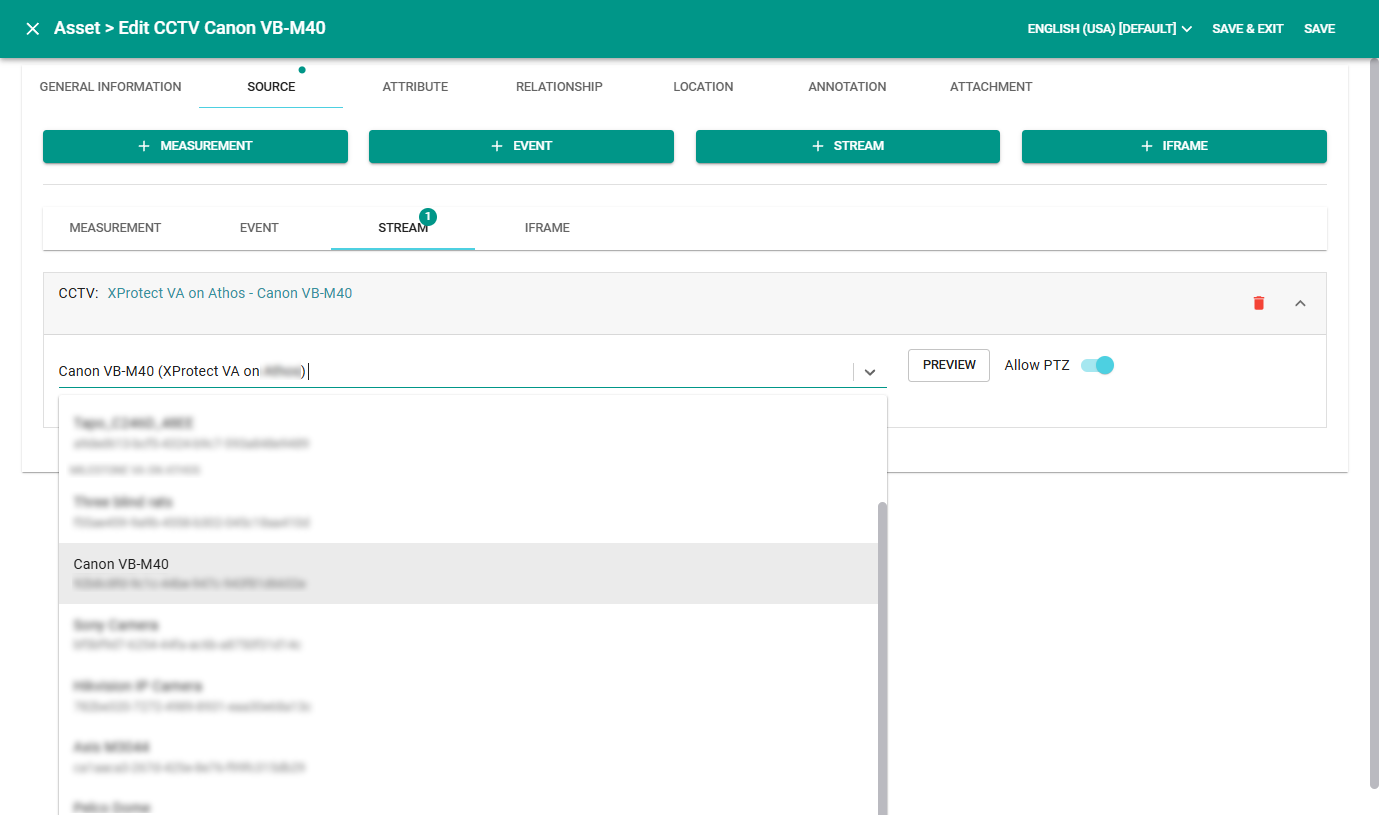This screenshot has height=815, width=1379.
Task: Open the XProtect VA on Athos link
Action: [229, 293]
